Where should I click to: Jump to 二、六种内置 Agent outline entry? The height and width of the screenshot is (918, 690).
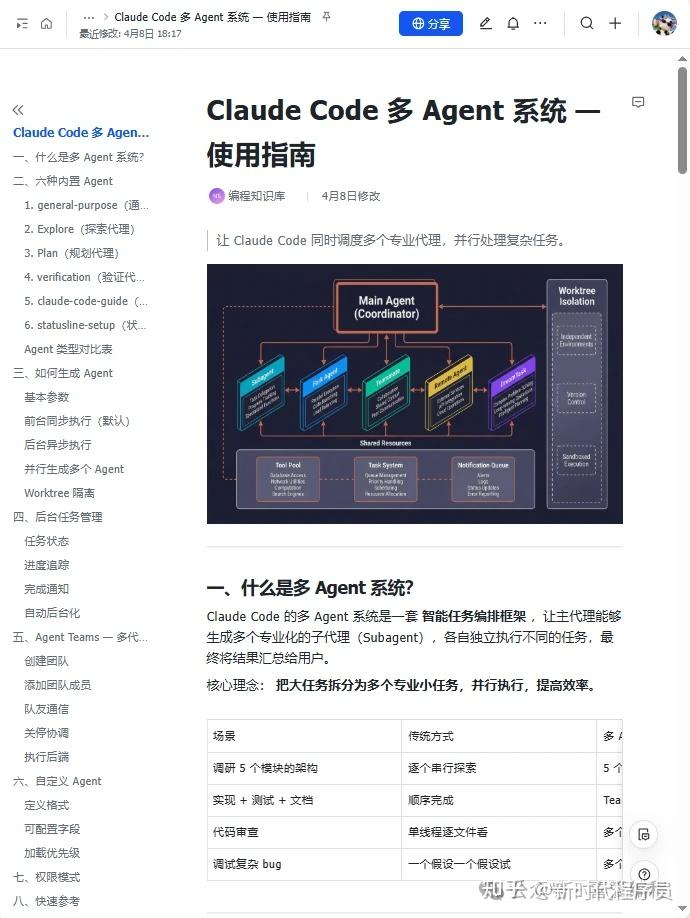pos(63,181)
